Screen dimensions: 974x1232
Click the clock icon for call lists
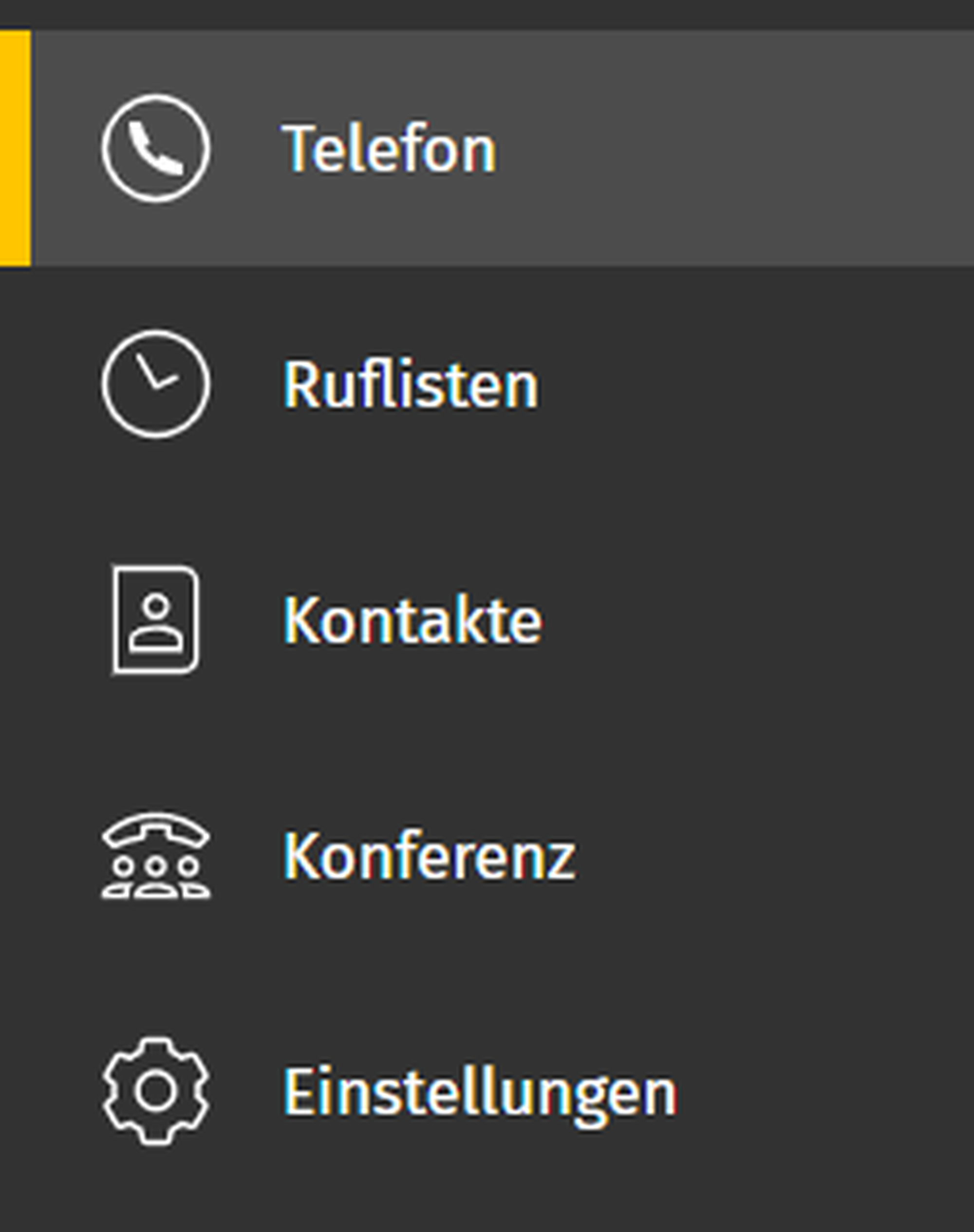pyautogui.click(x=156, y=384)
